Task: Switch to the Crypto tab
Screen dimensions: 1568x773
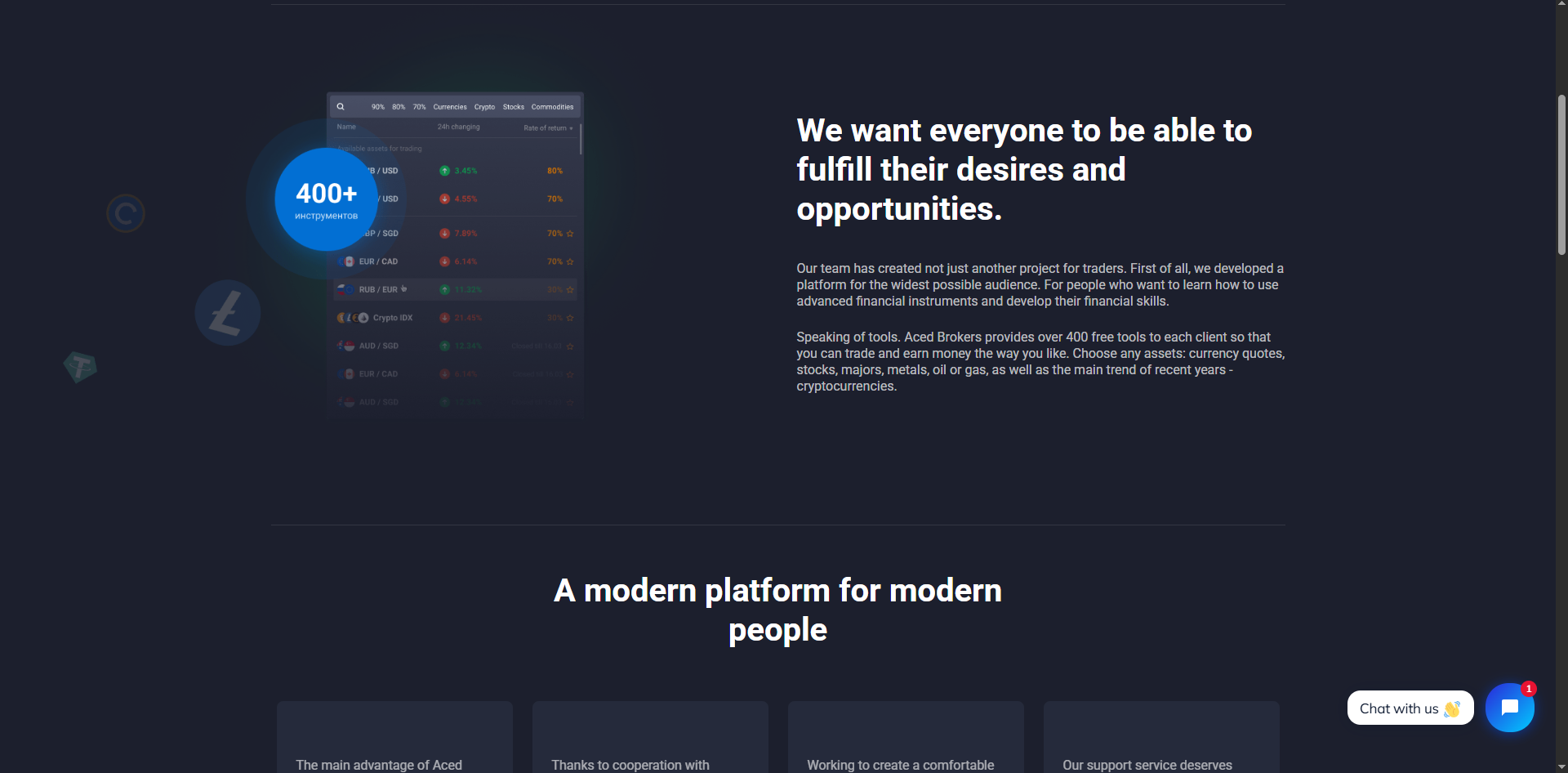Action: (484, 107)
